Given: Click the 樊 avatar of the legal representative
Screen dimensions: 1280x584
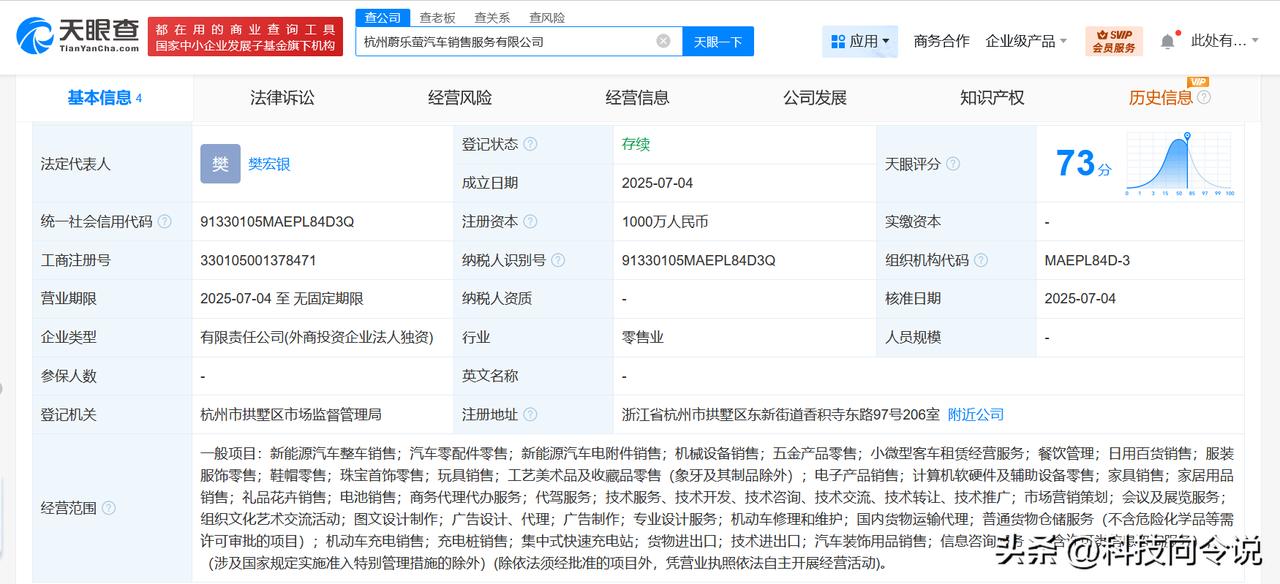Looking at the screenshot, I should [220, 164].
